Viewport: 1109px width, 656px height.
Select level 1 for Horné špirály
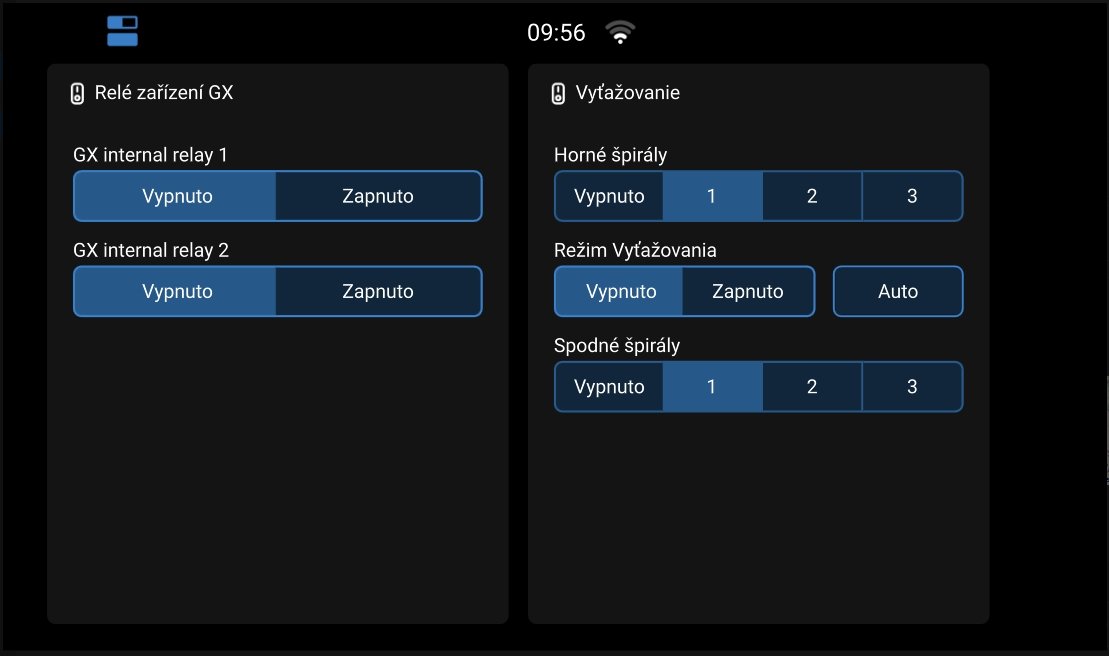click(712, 196)
